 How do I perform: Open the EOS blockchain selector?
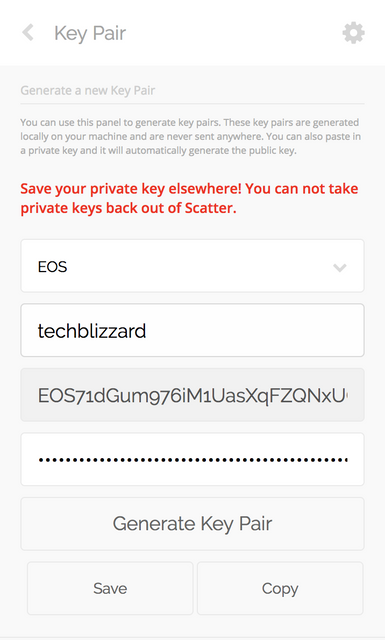[x=192, y=266]
